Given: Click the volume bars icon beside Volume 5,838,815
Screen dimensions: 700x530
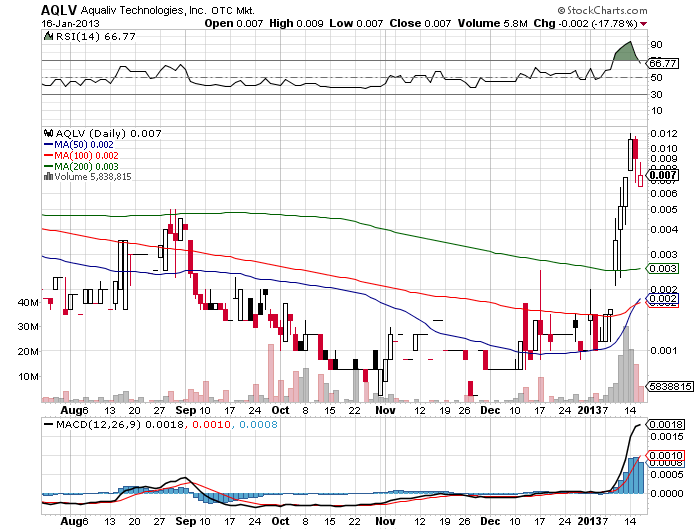Looking at the screenshot, I should click(48, 177).
